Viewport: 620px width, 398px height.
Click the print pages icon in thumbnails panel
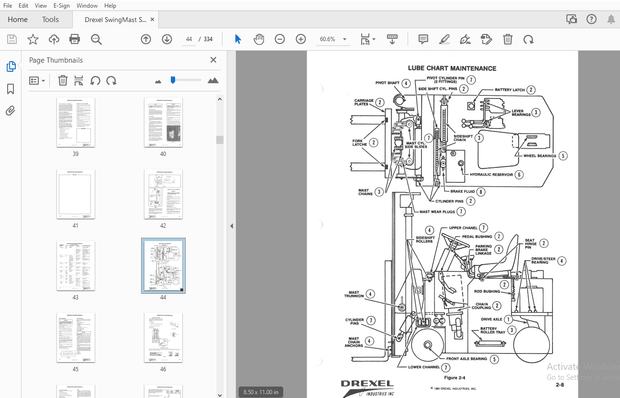[x=79, y=81]
